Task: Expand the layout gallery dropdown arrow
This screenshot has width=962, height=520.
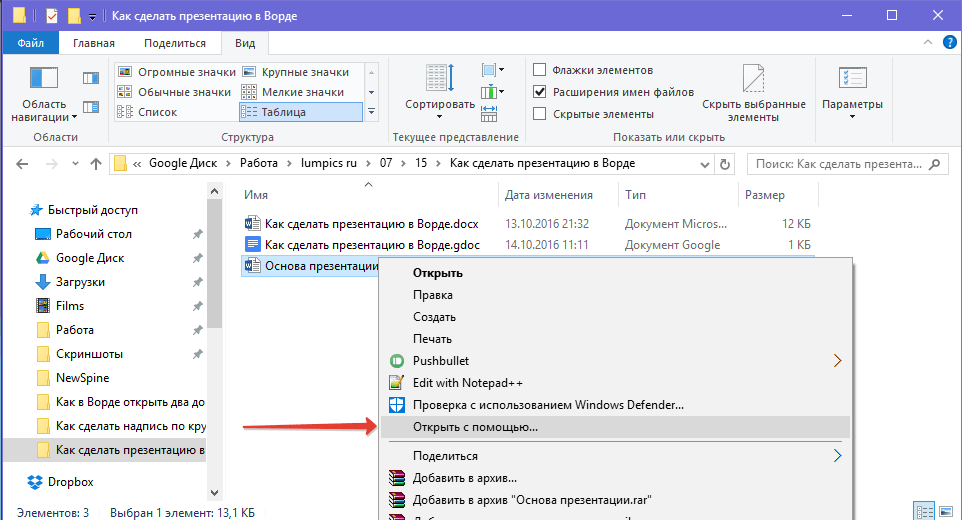Action: [372, 112]
